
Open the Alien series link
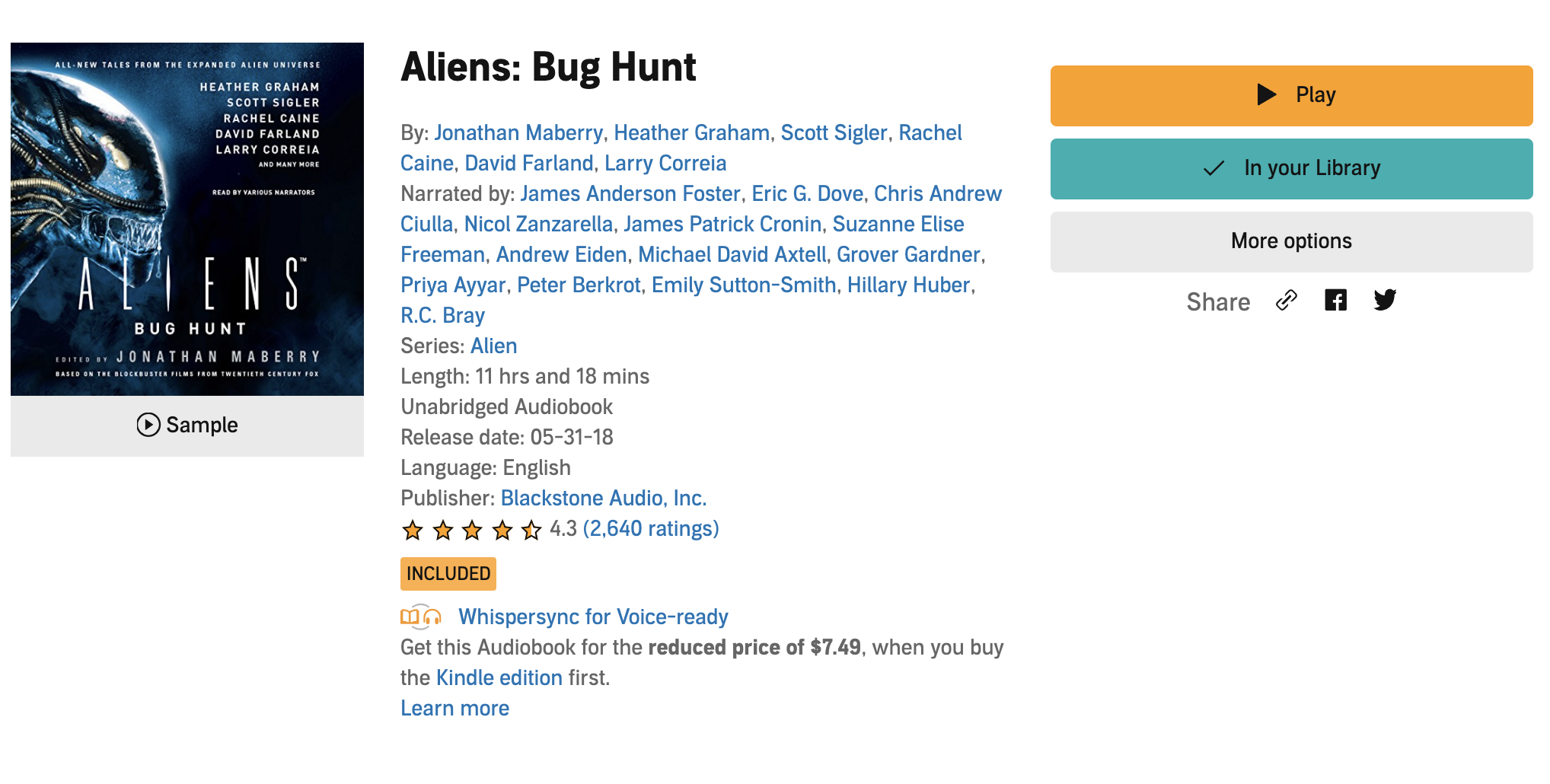tap(493, 346)
